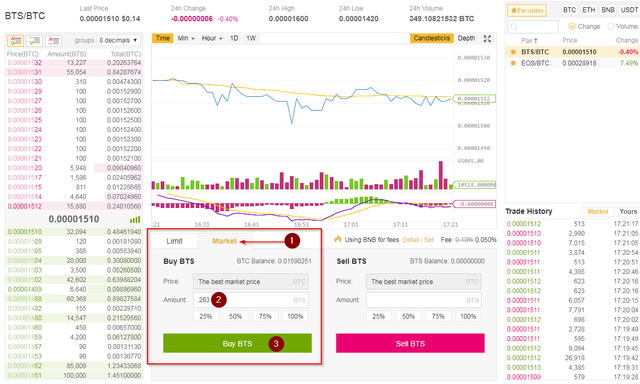640x384 pixels.
Task: Set buy amount to 75%
Action: [265, 316]
